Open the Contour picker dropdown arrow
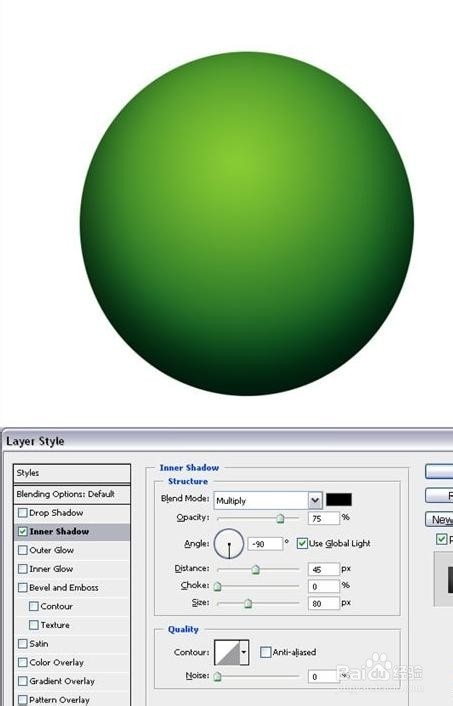This screenshot has width=453, height=706. [x=244, y=652]
